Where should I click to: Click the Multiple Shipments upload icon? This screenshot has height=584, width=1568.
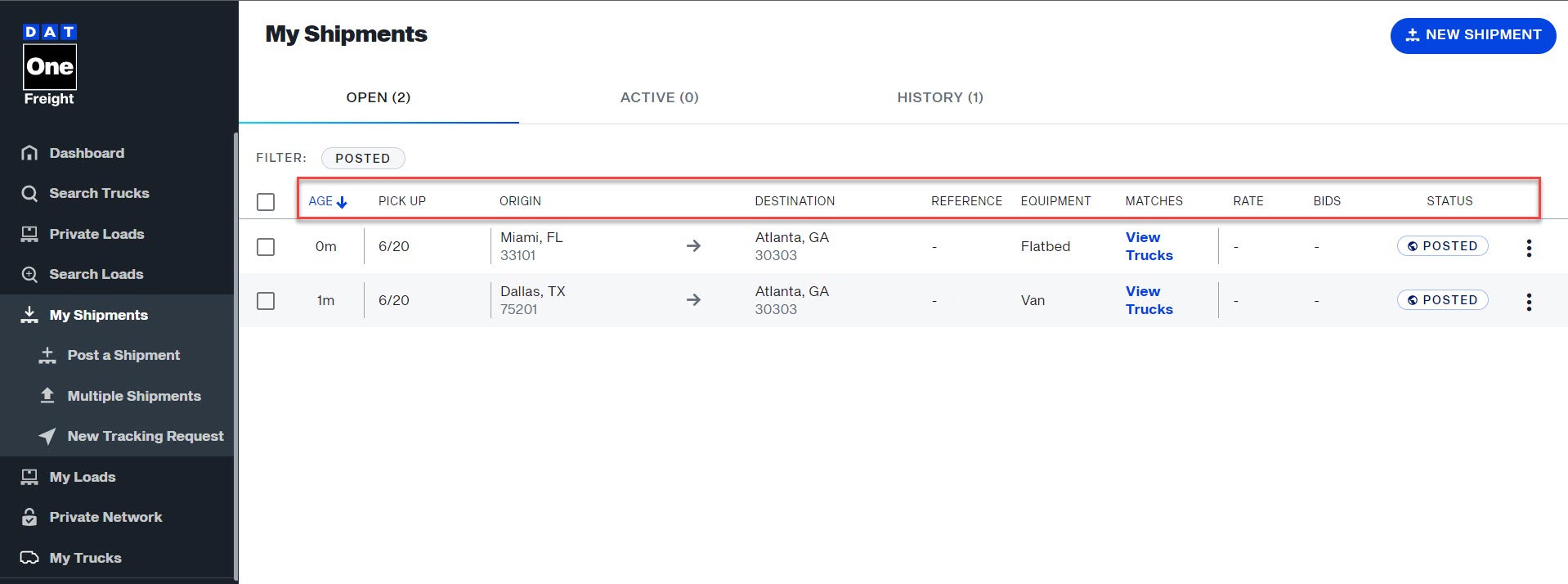(x=47, y=396)
